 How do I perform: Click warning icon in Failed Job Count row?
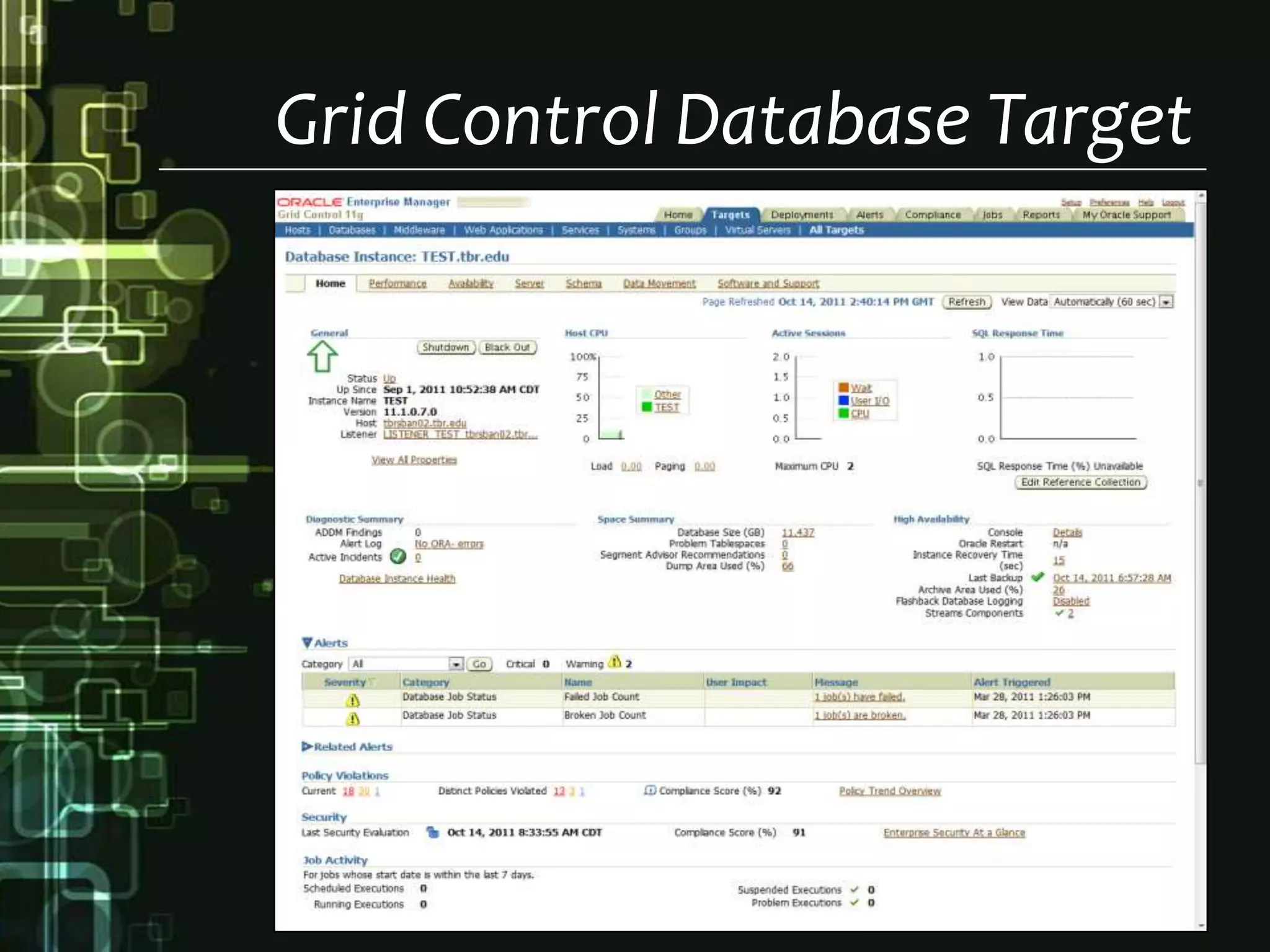(x=353, y=700)
